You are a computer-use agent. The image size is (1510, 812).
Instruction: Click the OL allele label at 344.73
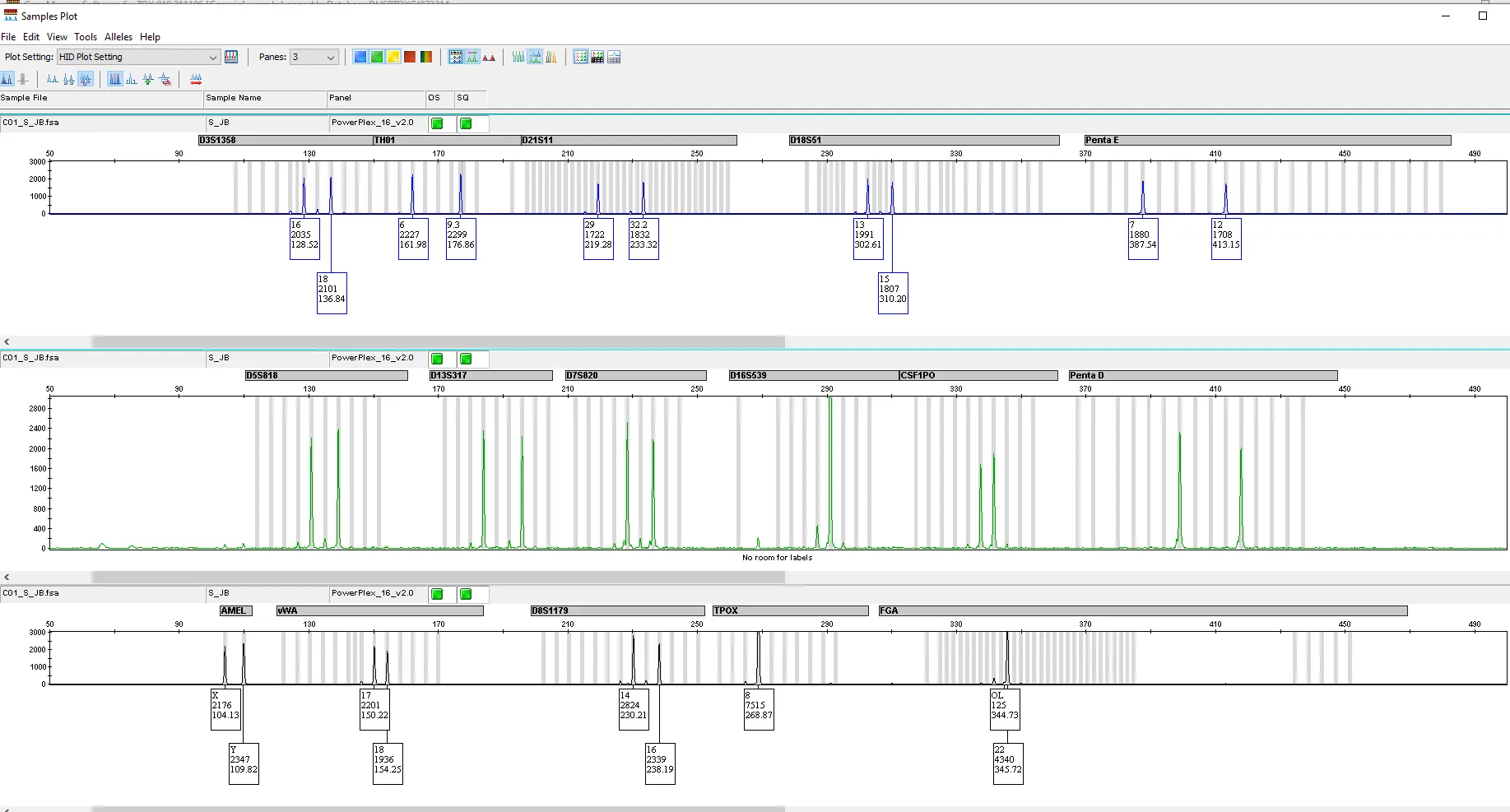[1005, 709]
